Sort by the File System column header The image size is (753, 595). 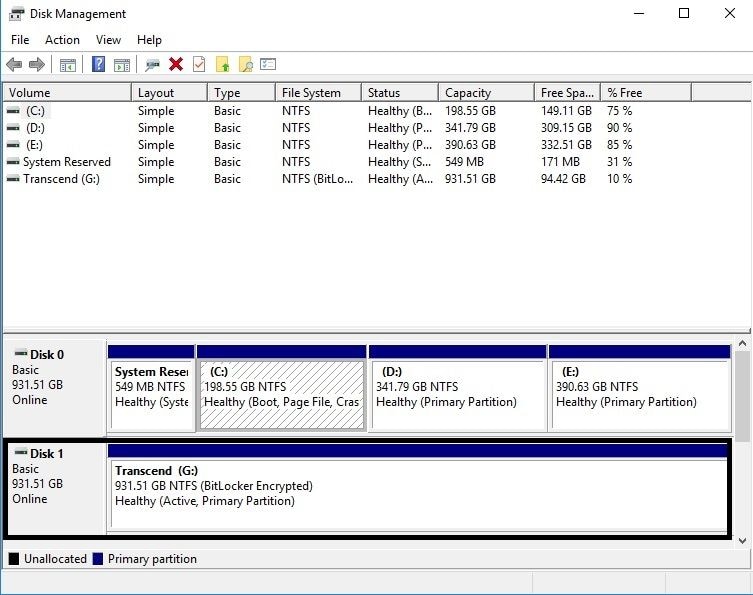pos(318,93)
